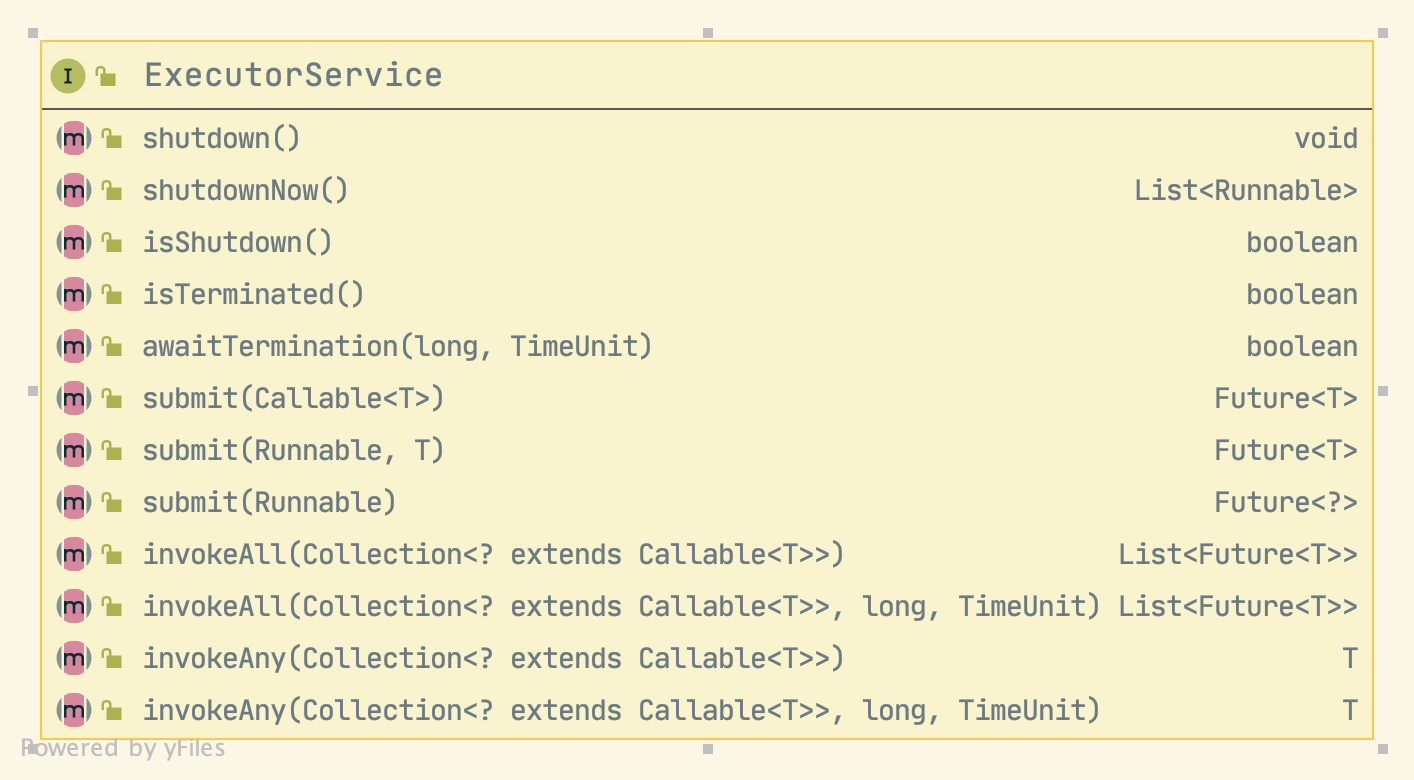Image resolution: width=1414 pixels, height=780 pixels.
Task: Click the method icon for isShutdown()
Action: click(73, 243)
